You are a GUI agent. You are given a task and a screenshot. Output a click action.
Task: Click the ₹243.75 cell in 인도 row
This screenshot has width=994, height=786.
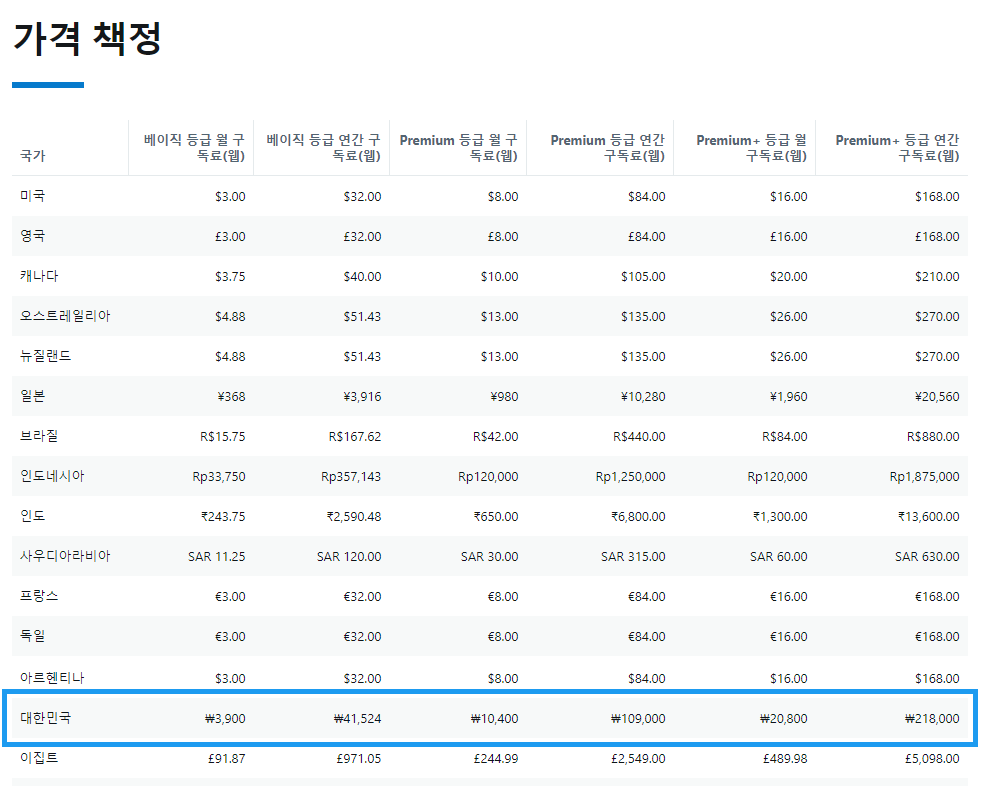click(223, 516)
